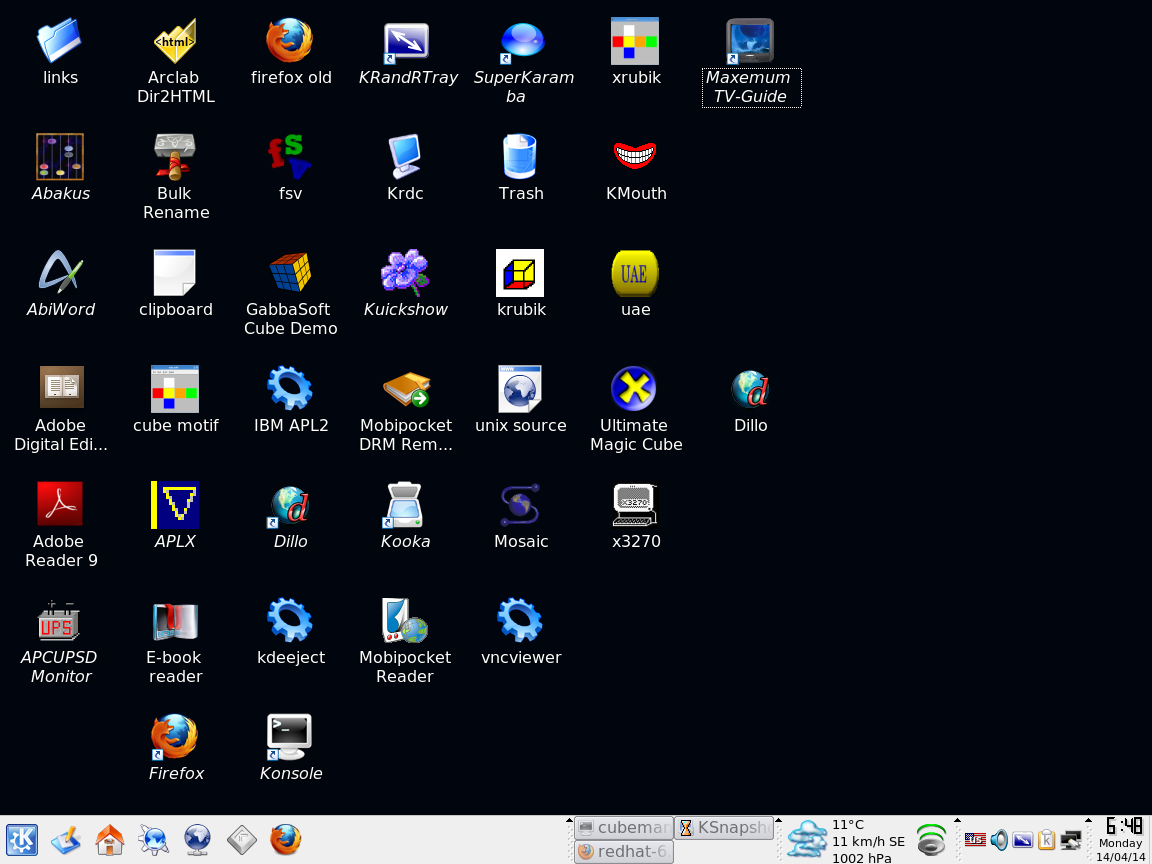
Task: Launch Konqueror from the panel
Action: coord(154,839)
